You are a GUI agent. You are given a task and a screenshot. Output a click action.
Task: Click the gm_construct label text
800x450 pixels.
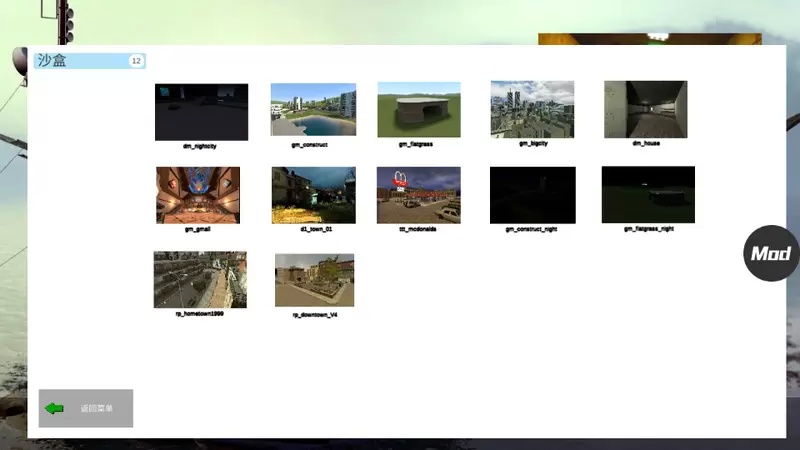(x=309, y=144)
